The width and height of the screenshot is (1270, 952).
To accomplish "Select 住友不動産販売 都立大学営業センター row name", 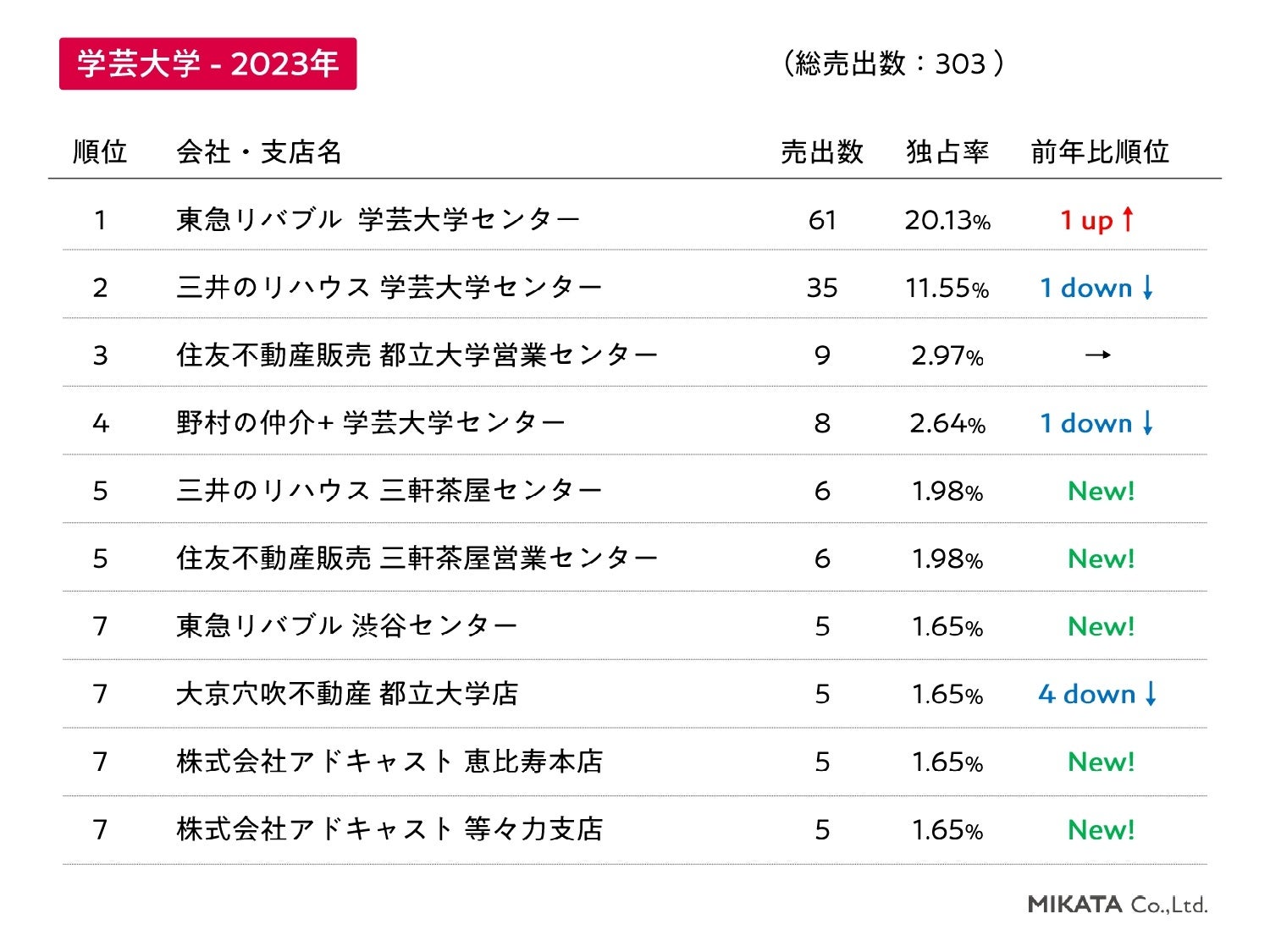I will coord(417,355).
